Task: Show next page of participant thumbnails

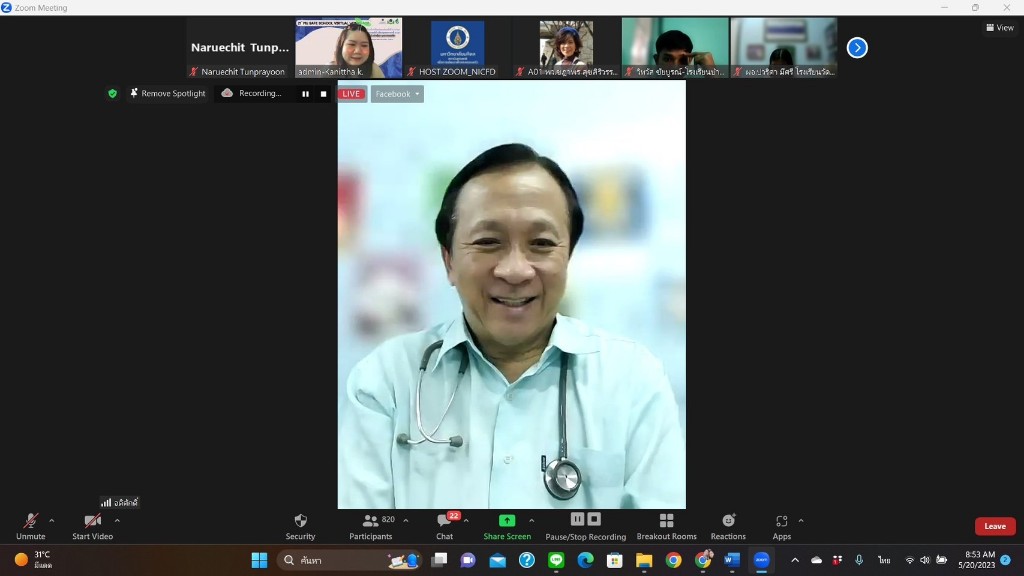Action: [857, 47]
